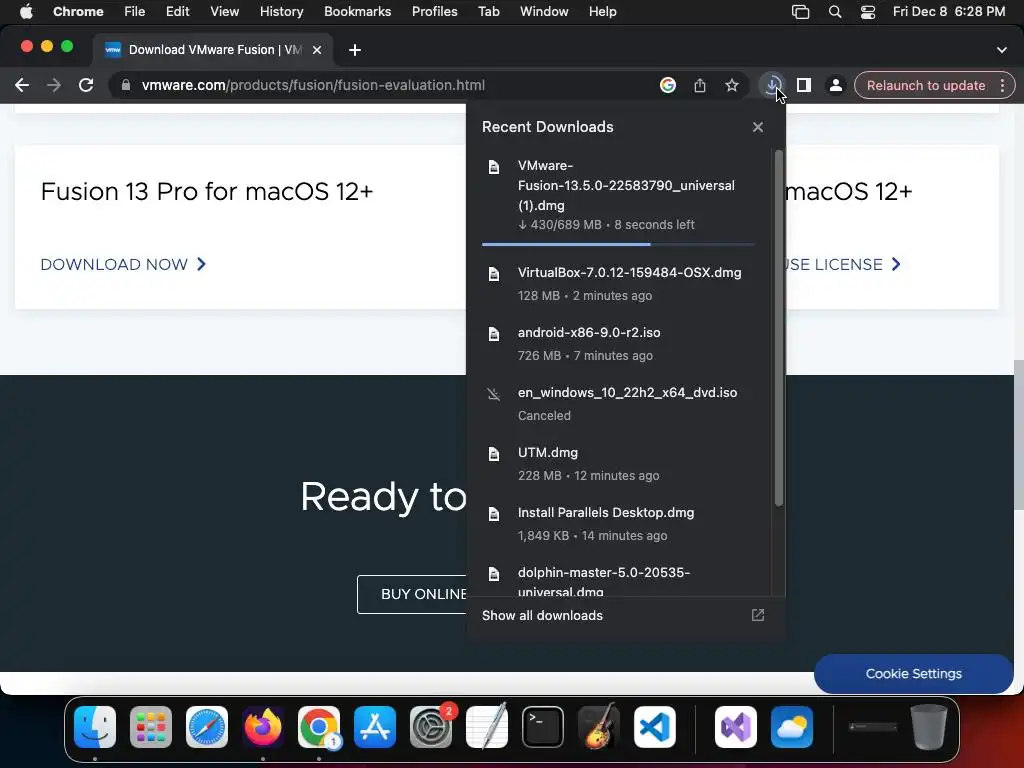Click the browser back arrow

pyautogui.click(x=22, y=85)
